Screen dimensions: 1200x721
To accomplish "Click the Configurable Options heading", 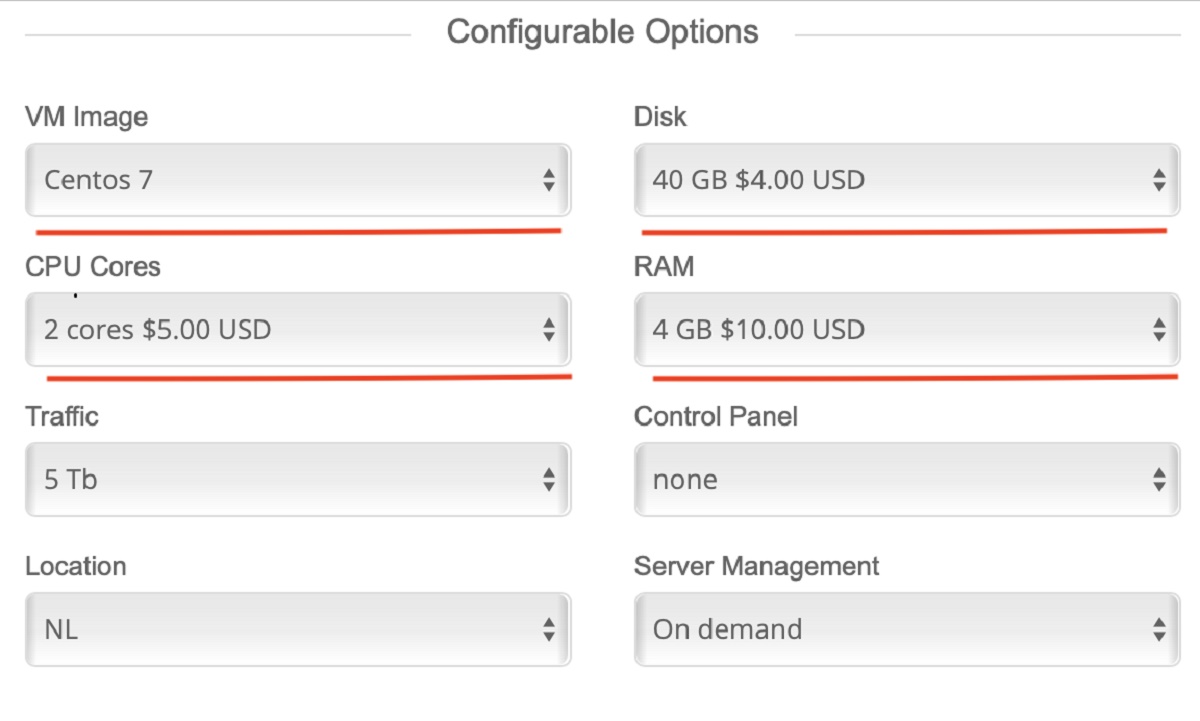I will point(602,32).
